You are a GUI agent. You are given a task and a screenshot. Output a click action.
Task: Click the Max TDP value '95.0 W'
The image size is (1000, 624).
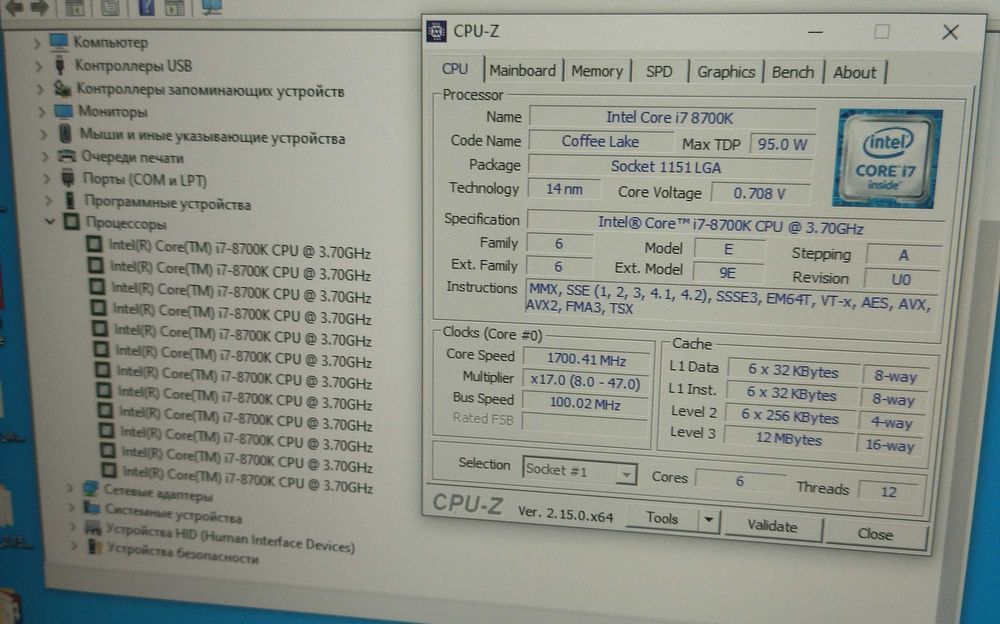pos(782,144)
